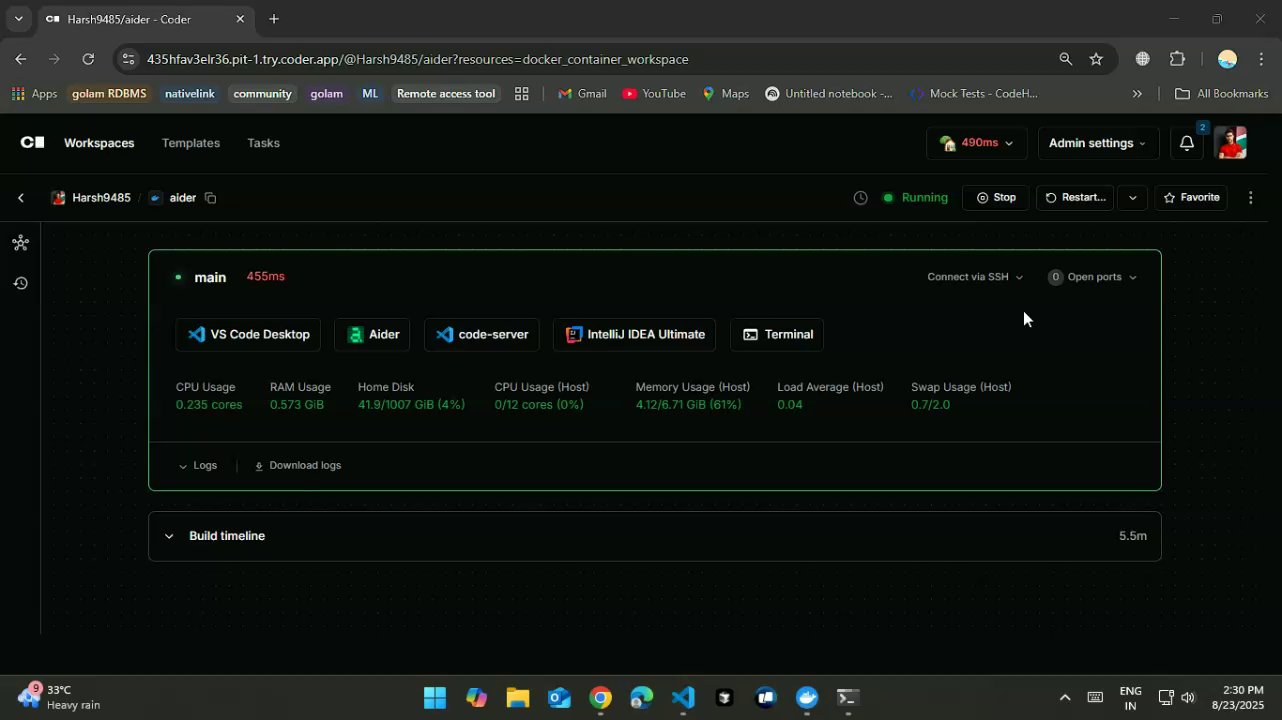Screen dimensions: 1282x720
Task: Open the user avatar menu
Action: pos(1231,143)
